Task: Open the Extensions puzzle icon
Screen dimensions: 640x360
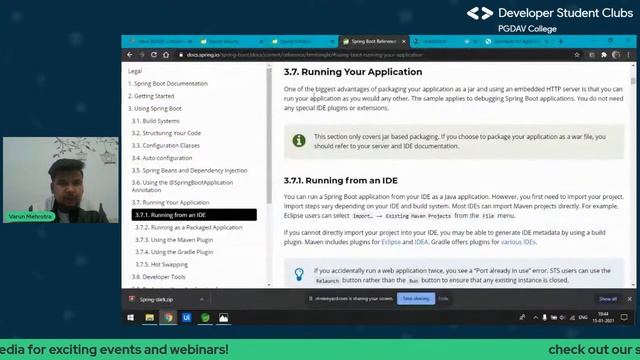Action: [x=604, y=55]
